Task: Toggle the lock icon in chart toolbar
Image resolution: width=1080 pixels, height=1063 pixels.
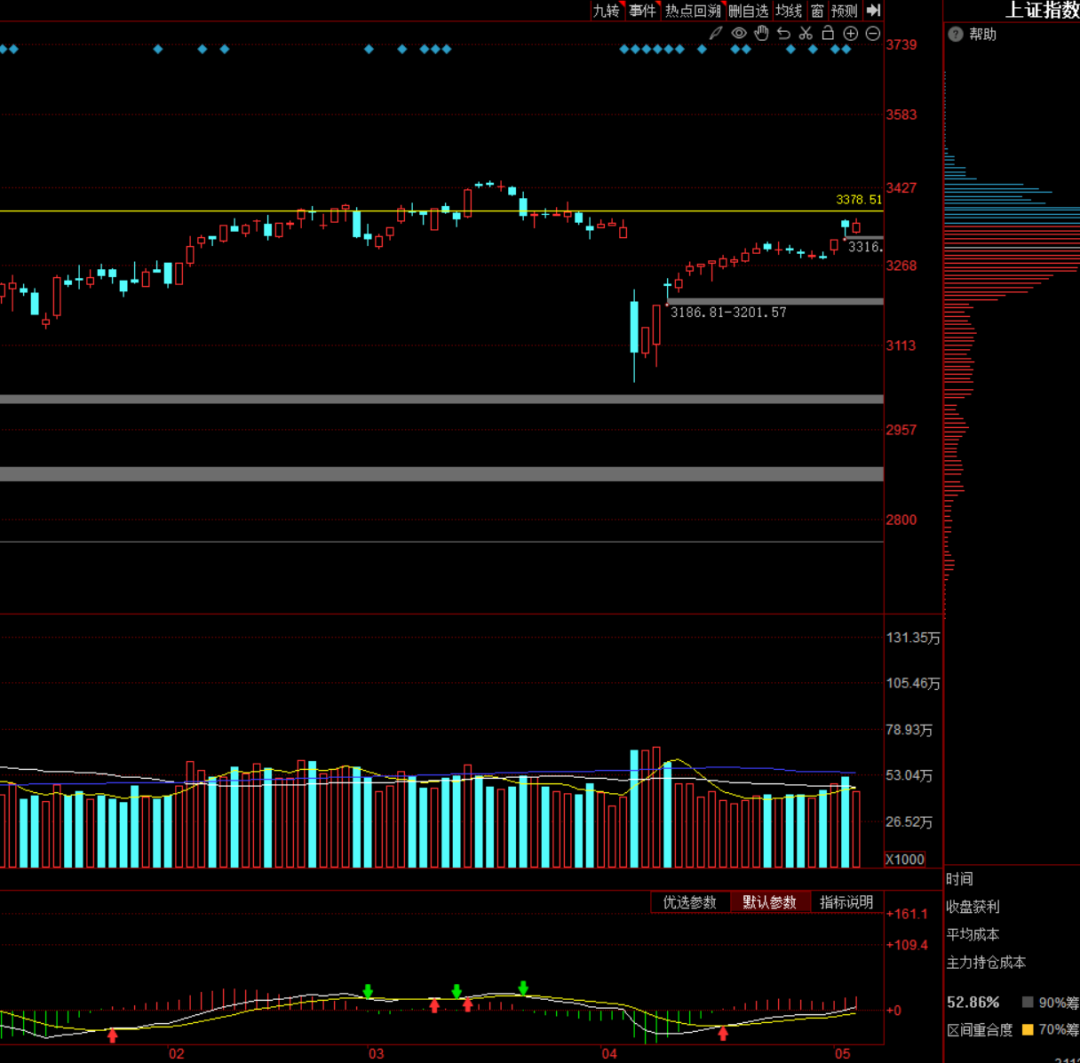Action: [x=828, y=34]
